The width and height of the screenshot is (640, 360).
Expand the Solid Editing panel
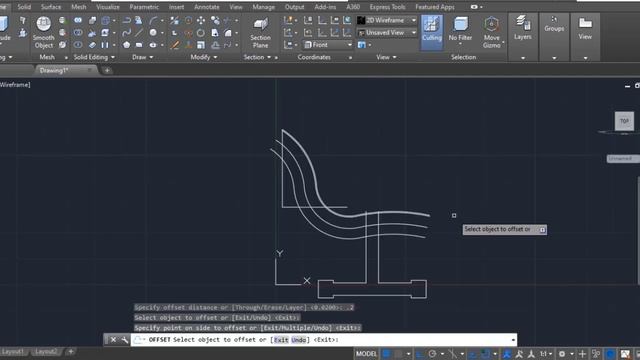[x=94, y=57]
